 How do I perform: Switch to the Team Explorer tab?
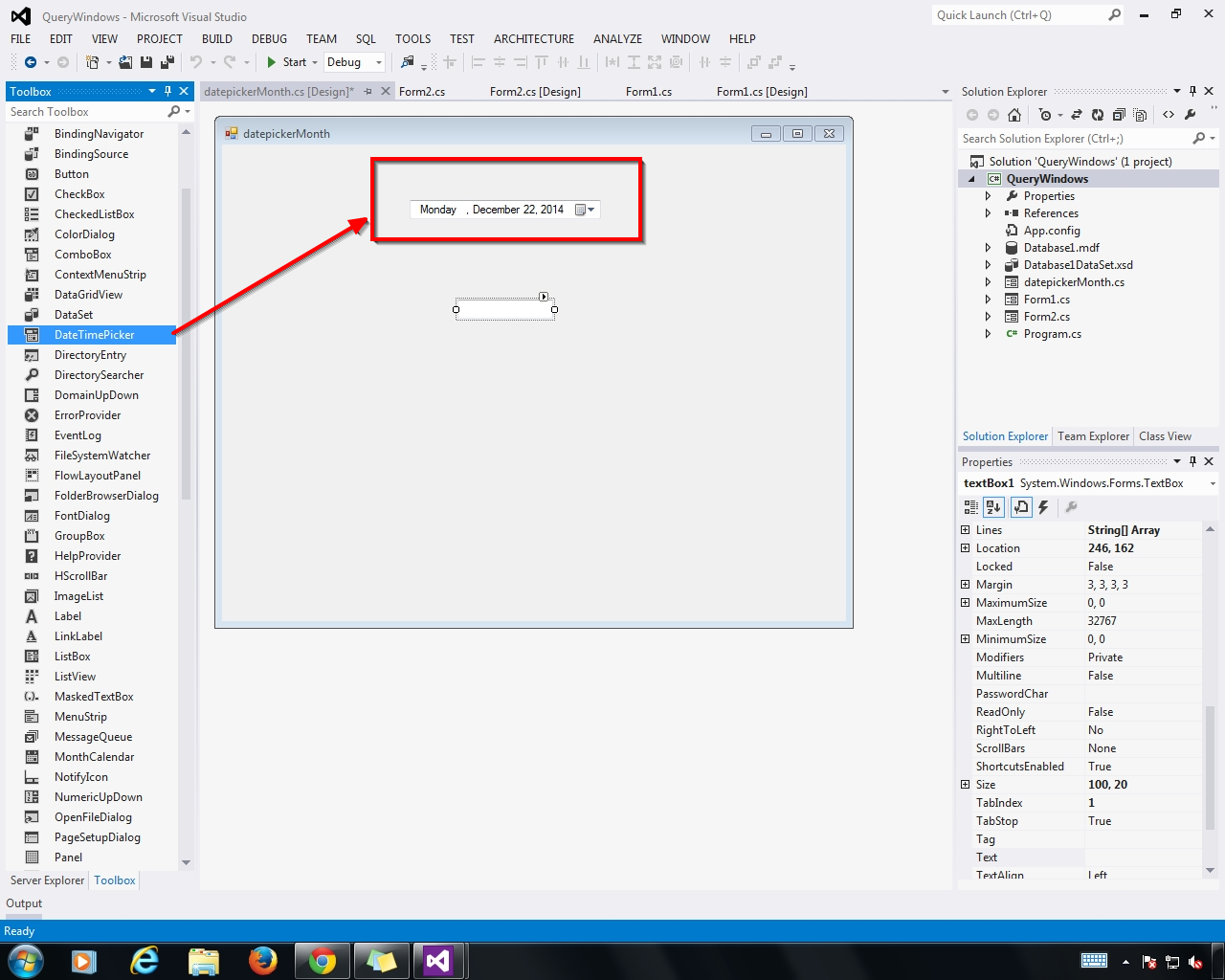click(1093, 436)
